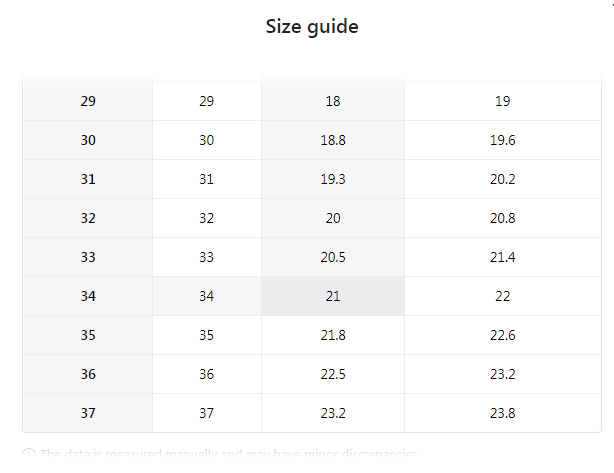Image resolution: width=614 pixels, height=473 pixels.
Task: Click the 21.4 table cell
Action: [503, 257]
